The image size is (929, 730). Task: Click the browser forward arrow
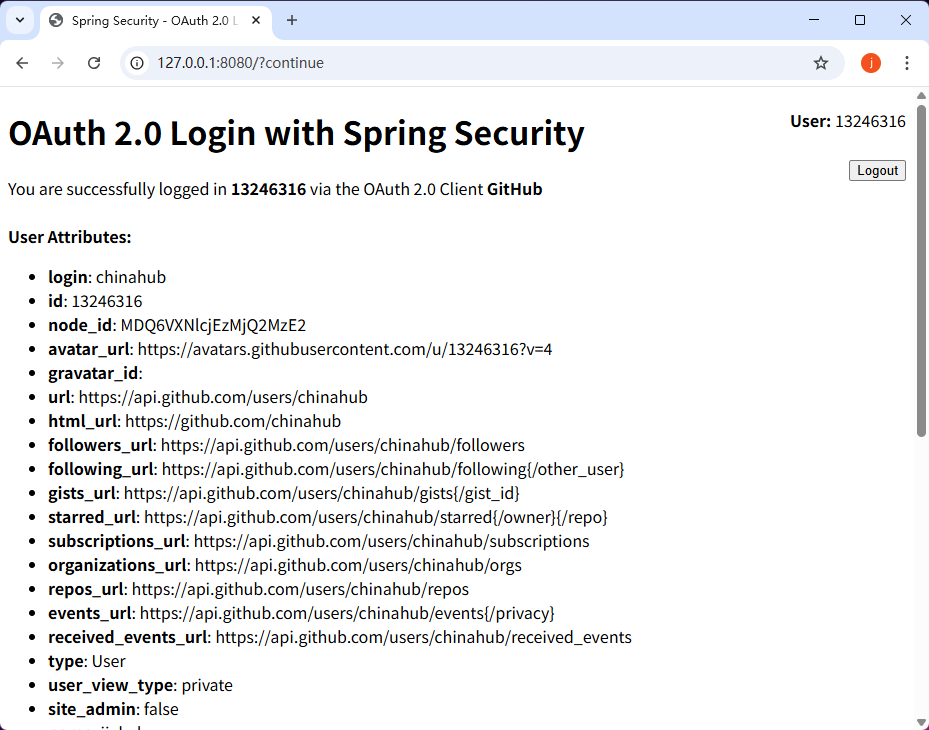pyautogui.click(x=58, y=63)
